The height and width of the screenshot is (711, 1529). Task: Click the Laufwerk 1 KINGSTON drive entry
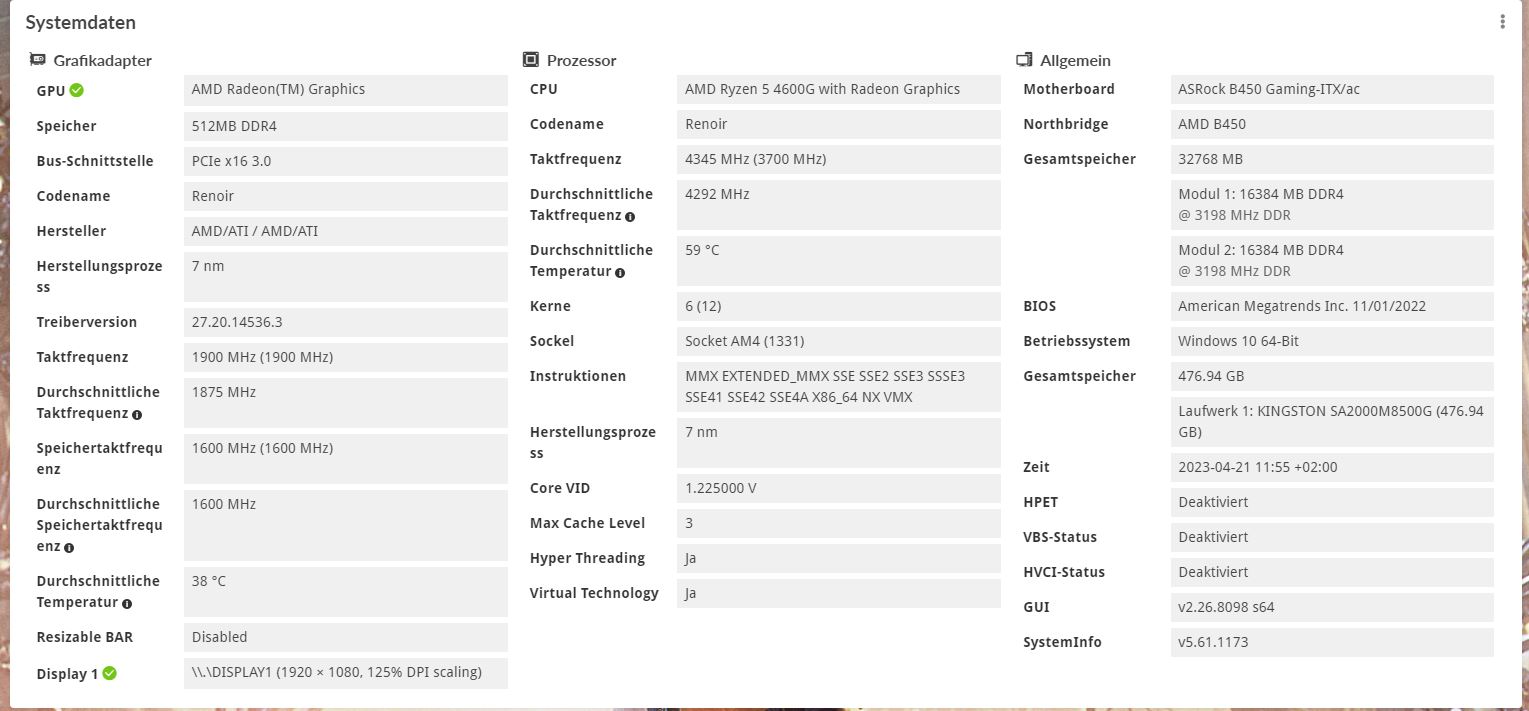pyautogui.click(x=1332, y=422)
